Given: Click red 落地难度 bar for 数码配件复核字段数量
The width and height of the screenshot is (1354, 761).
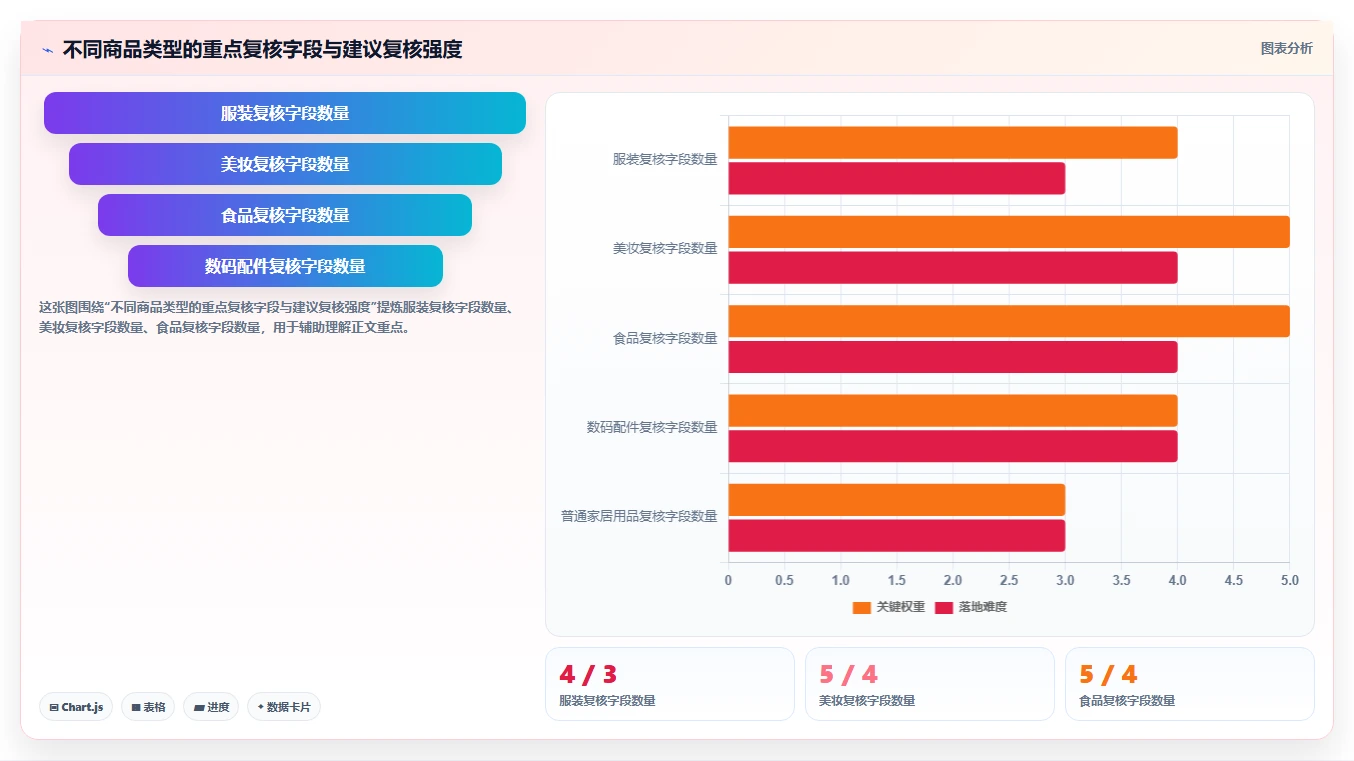Looking at the screenshot, I should (952, 446).
